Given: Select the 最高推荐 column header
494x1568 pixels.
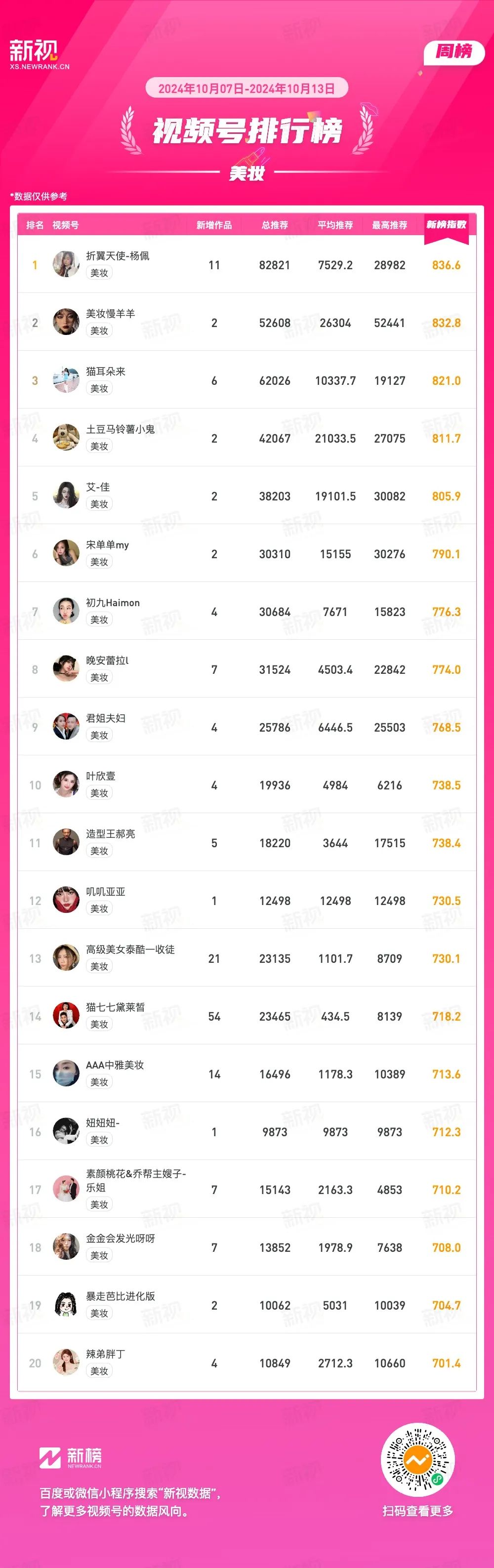Looking at the screenshot, I should [389, 225].
